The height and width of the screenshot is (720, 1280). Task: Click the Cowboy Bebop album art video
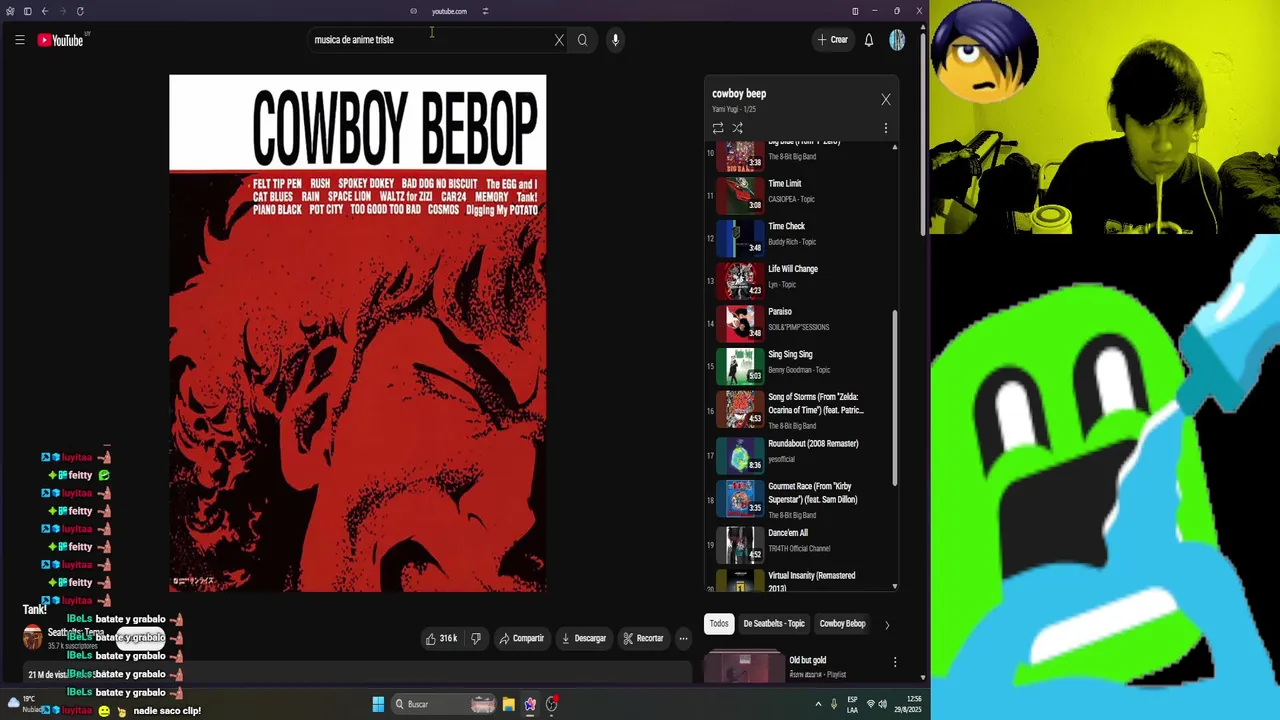click(x=358, y=333)
